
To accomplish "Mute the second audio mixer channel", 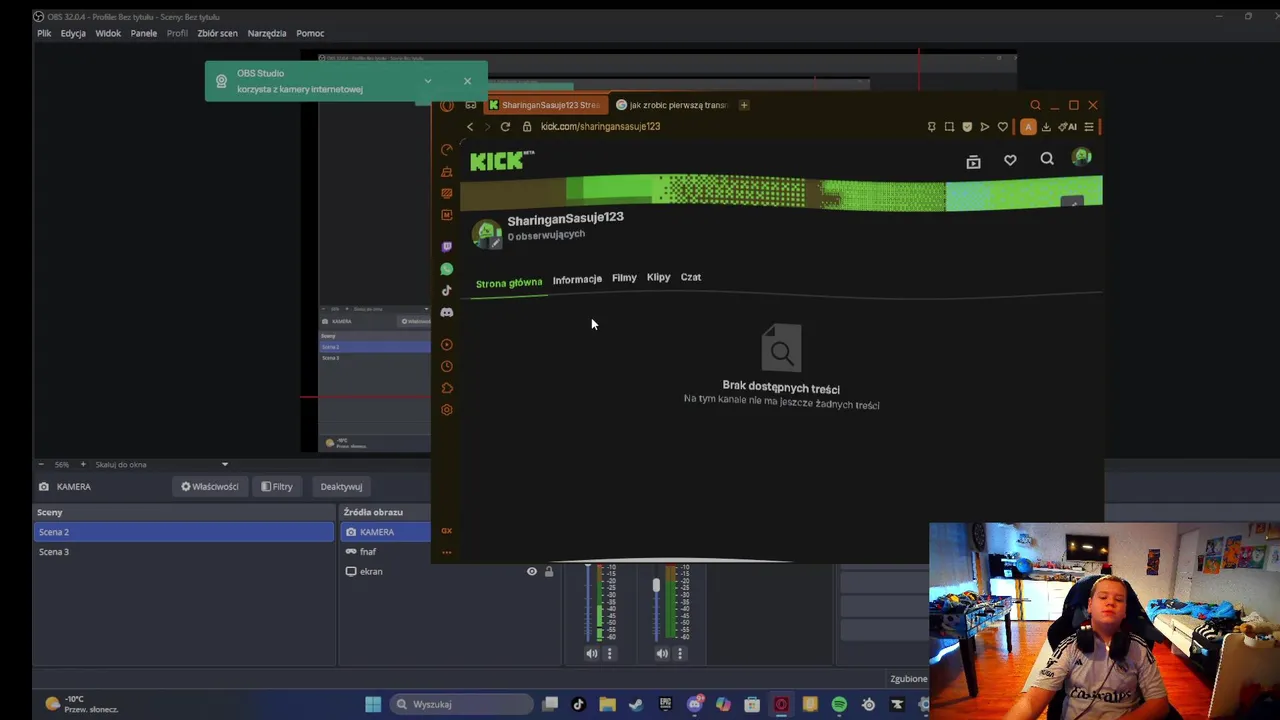I will 662,653.
